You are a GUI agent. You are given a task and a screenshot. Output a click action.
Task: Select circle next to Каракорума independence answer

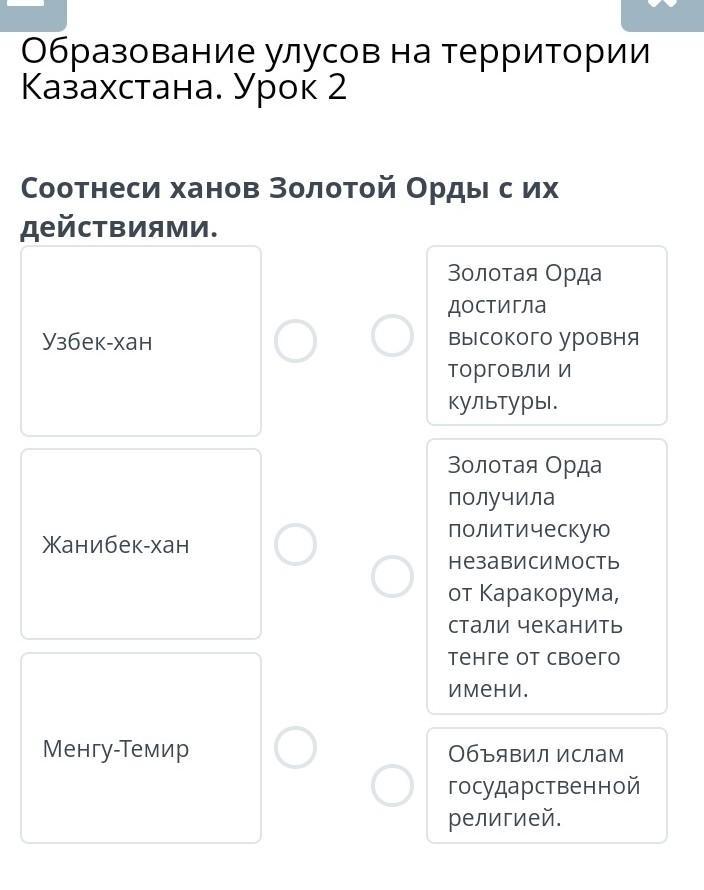click(392, 577)
